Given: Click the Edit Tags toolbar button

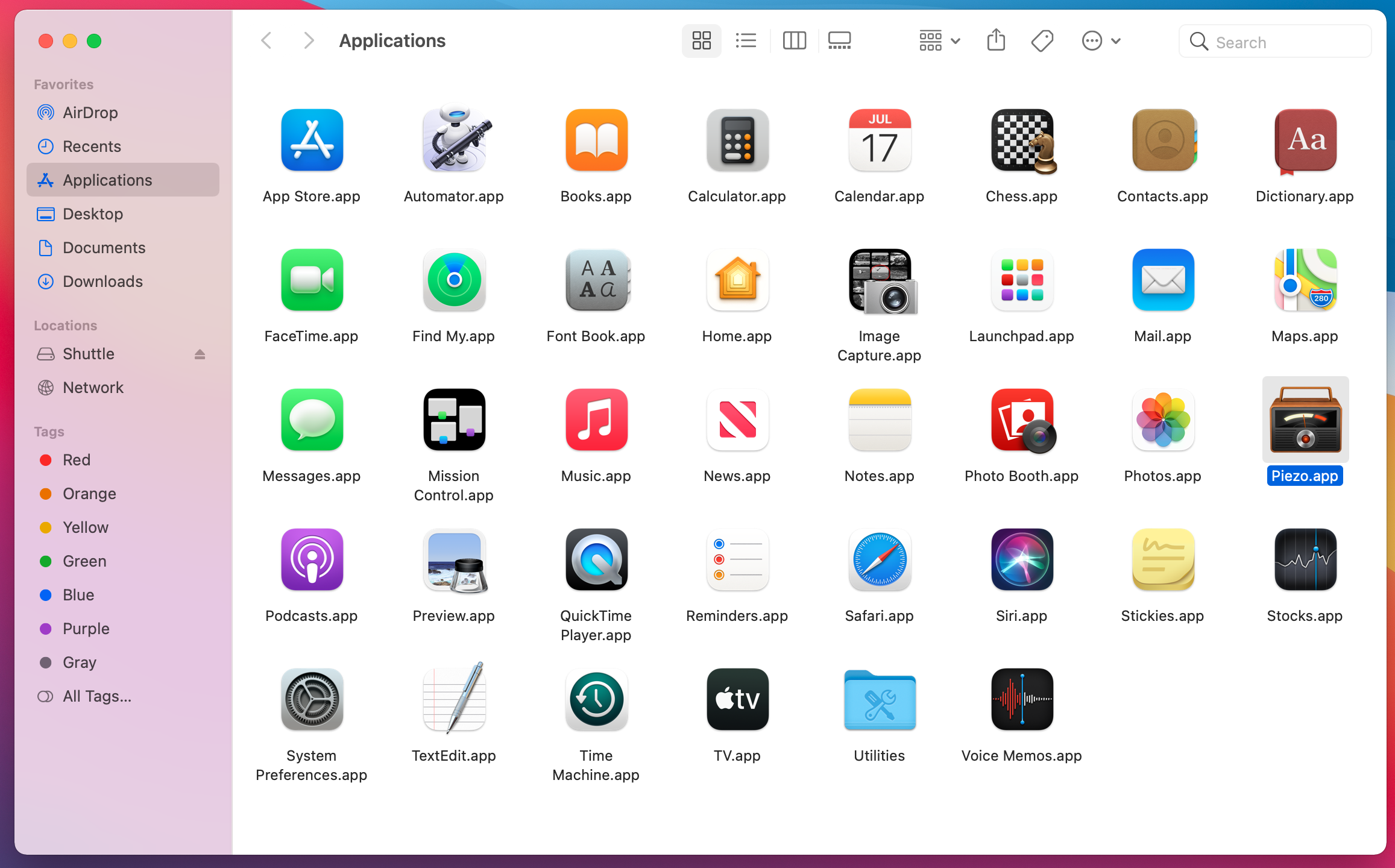Looking at the screenshot, I should 1042,41.
